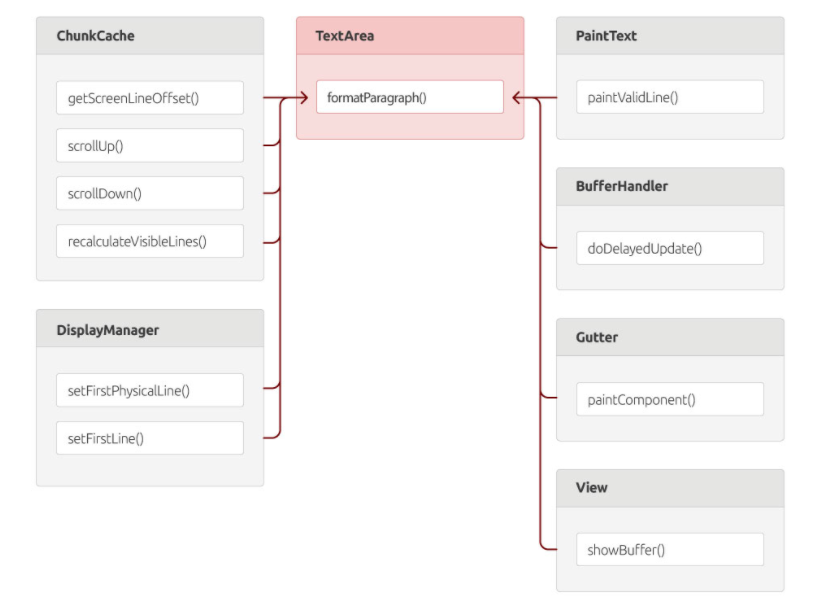Select the scrollDown() method node
The image size is (838, 606).
pyautogui.click(x=150, y=193)
